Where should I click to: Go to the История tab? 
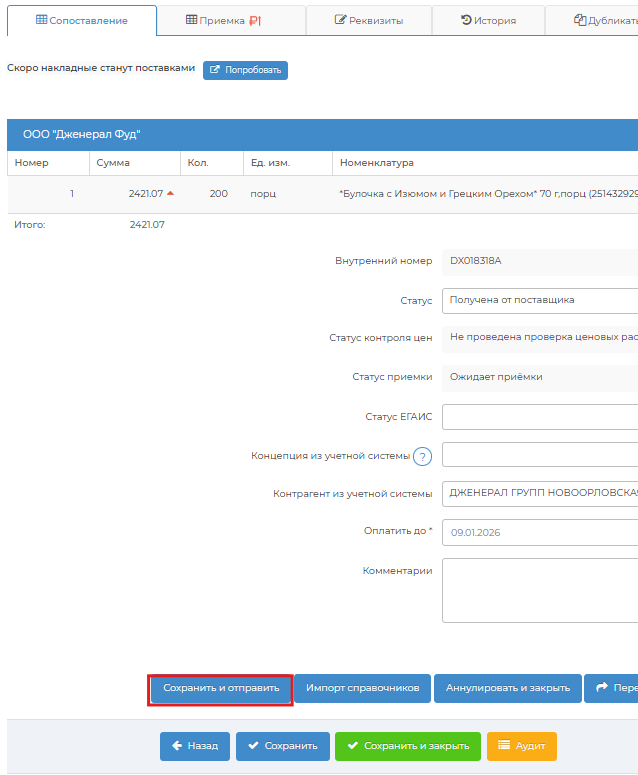(x=488, y=20)
